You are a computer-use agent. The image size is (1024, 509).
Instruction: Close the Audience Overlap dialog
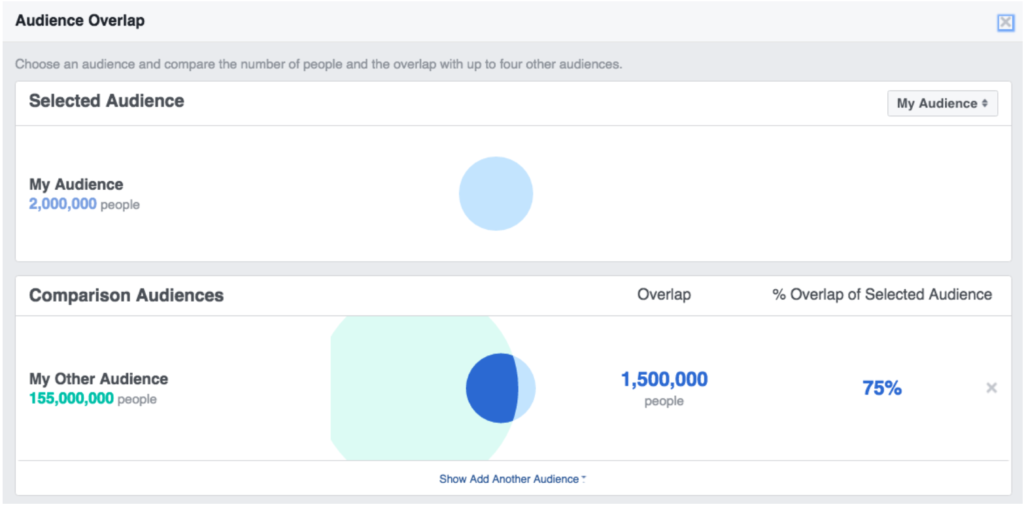coord(1005,23)
